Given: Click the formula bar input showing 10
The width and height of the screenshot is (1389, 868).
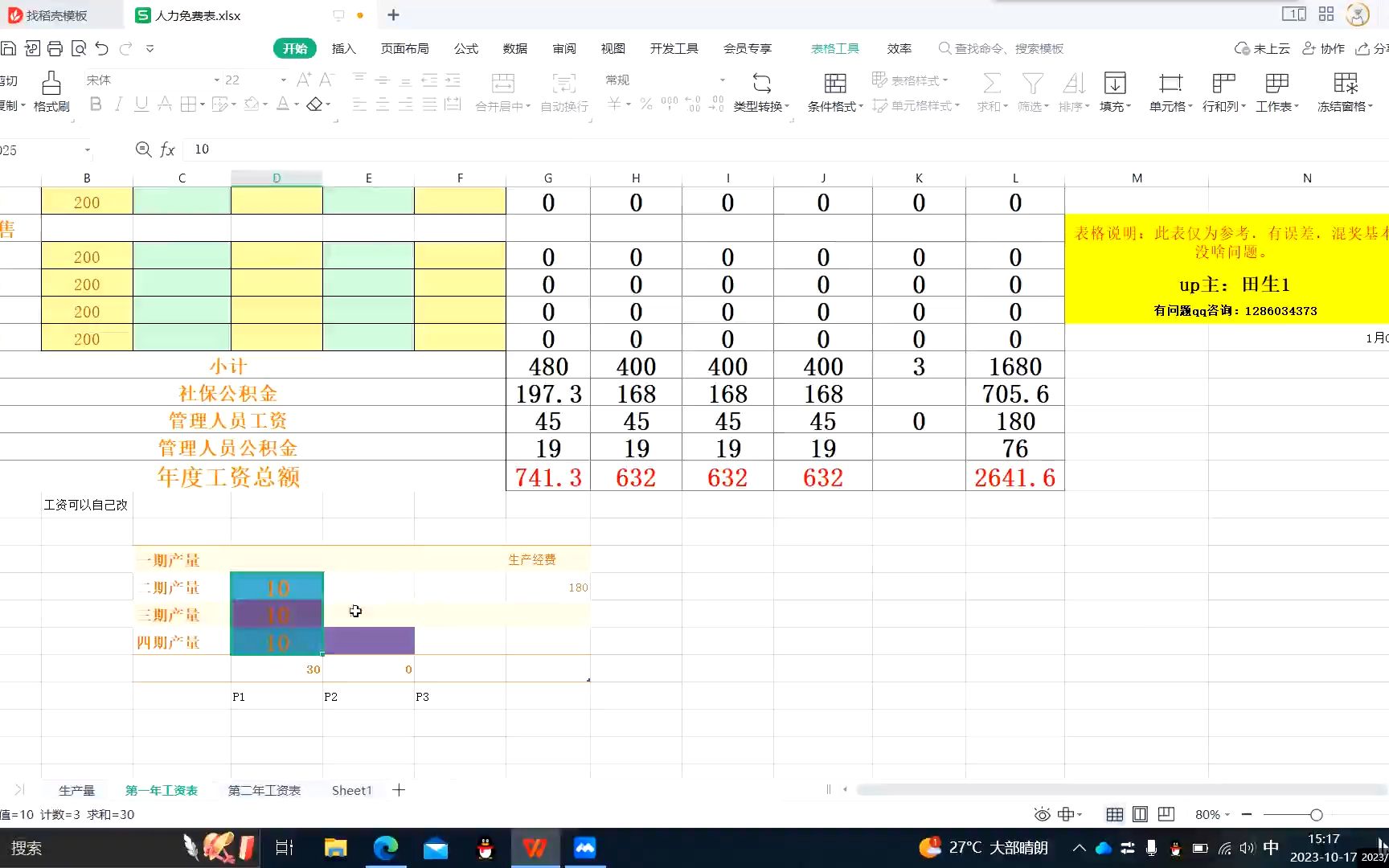Looking at the screenshot, I should (x=788, y=149).
